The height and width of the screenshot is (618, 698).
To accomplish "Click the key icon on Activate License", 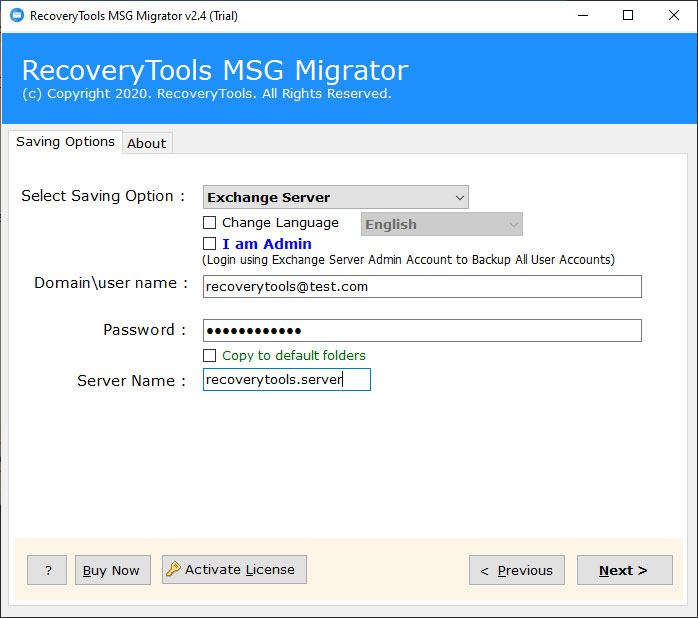I will [x=173, y=569].
